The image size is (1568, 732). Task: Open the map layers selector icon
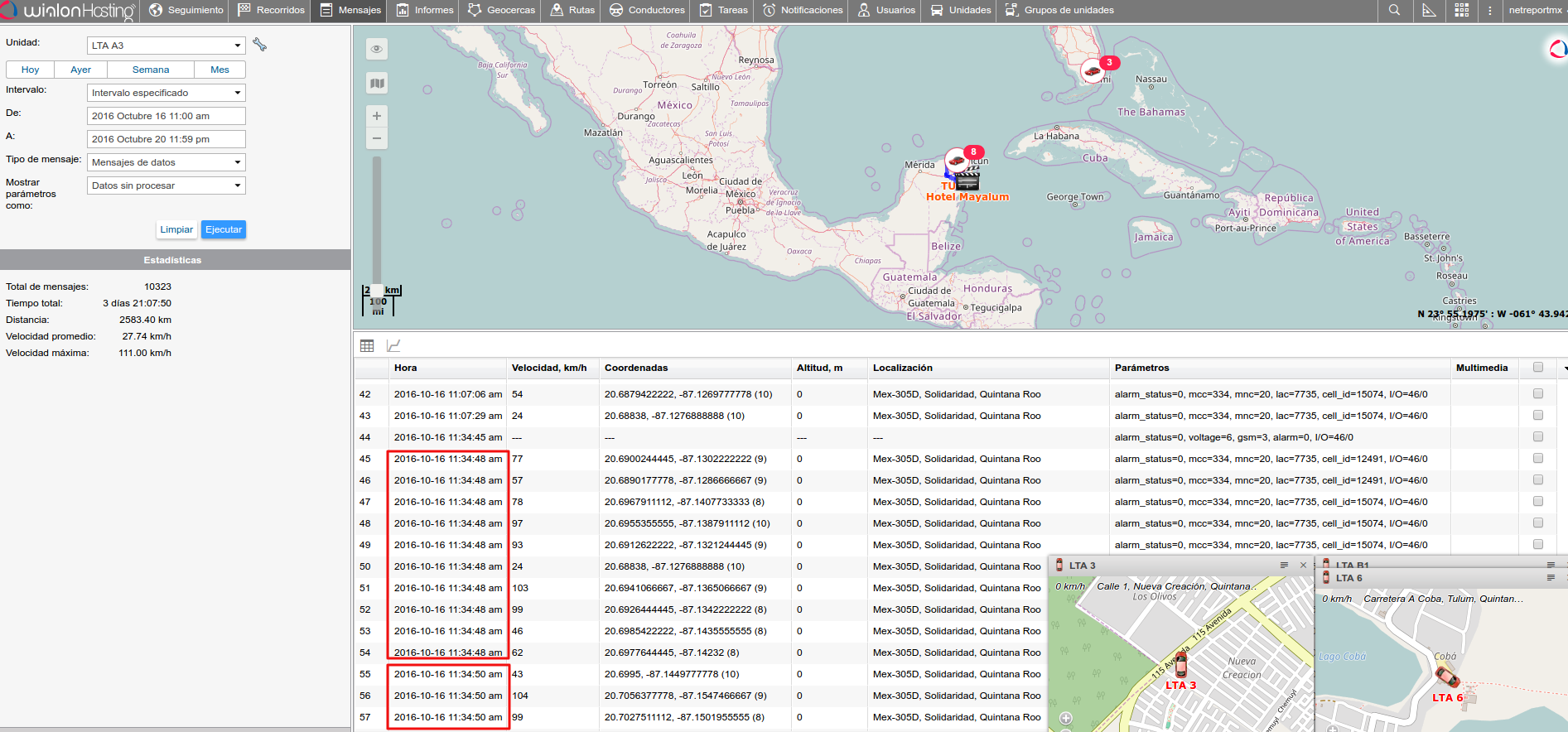click(x=377, y=83)
